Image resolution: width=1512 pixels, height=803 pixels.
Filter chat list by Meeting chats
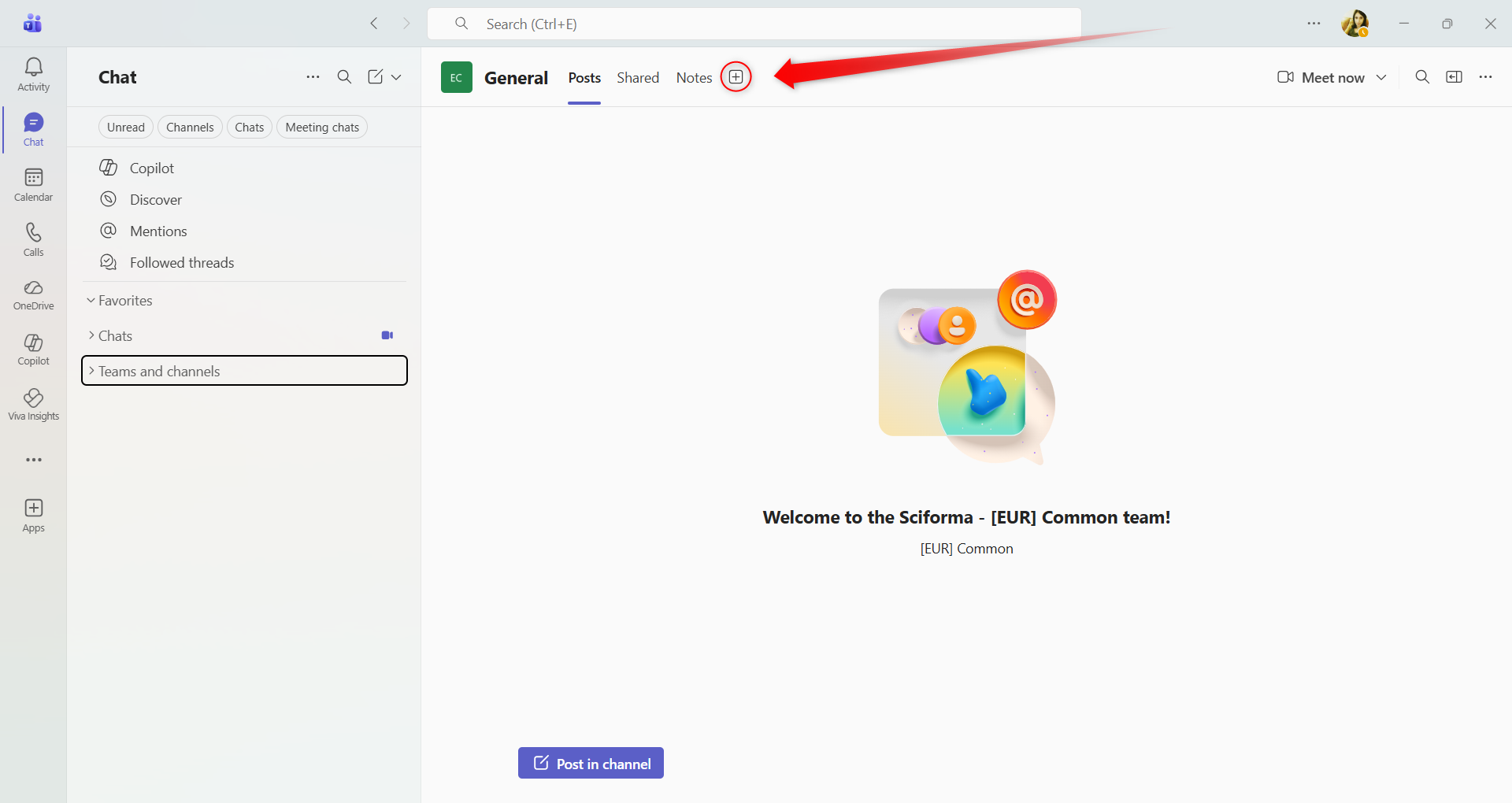coord(322,128)
